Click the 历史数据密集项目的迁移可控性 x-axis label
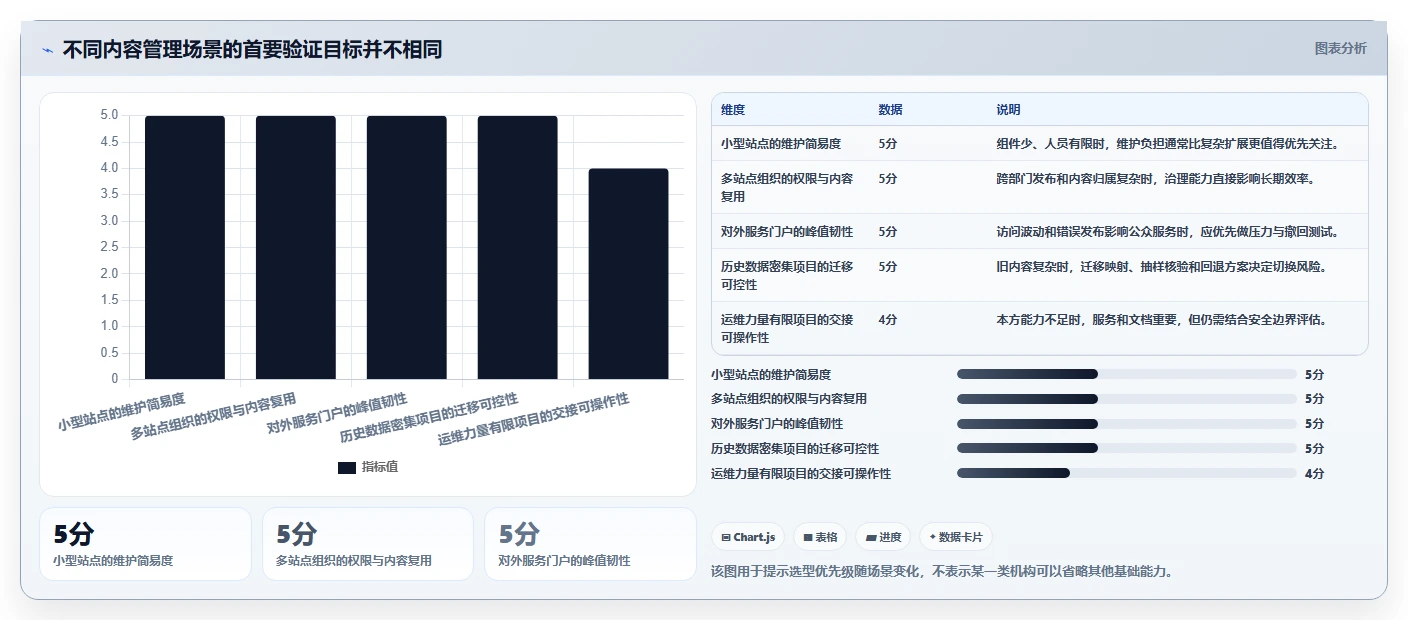 (x=429, y=417)
